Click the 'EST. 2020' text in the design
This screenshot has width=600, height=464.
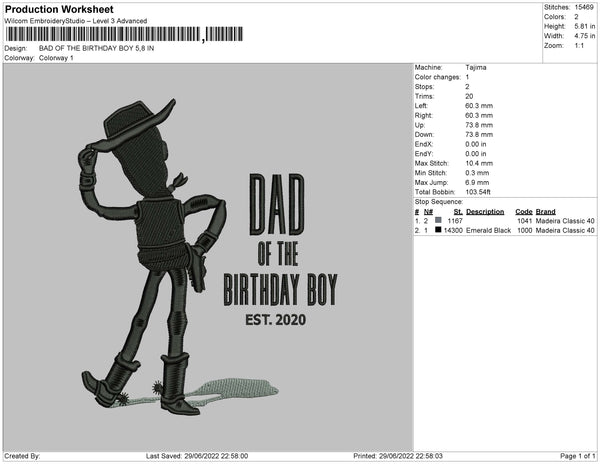[276, 320]
